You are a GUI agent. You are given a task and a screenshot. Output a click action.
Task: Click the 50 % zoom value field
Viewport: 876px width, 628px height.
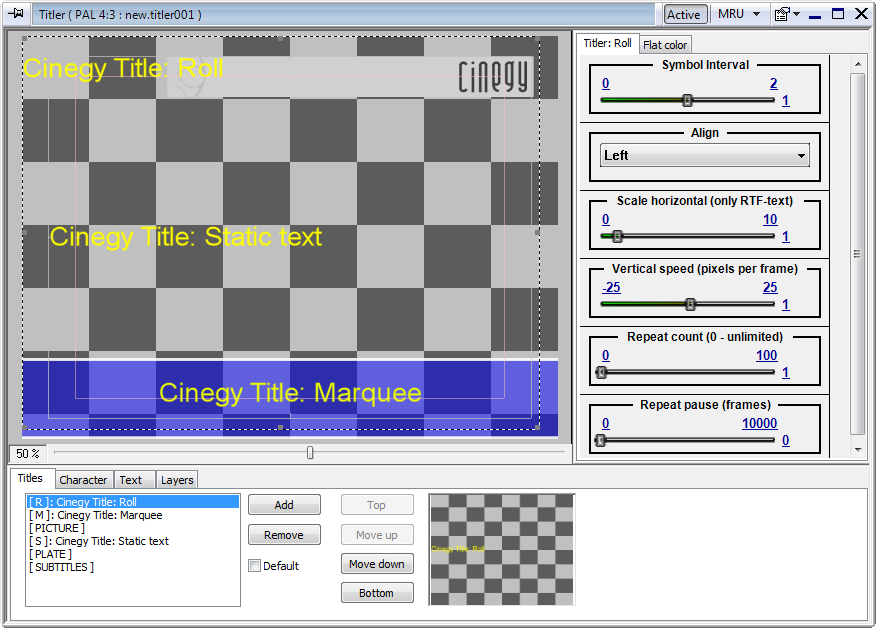27,453
